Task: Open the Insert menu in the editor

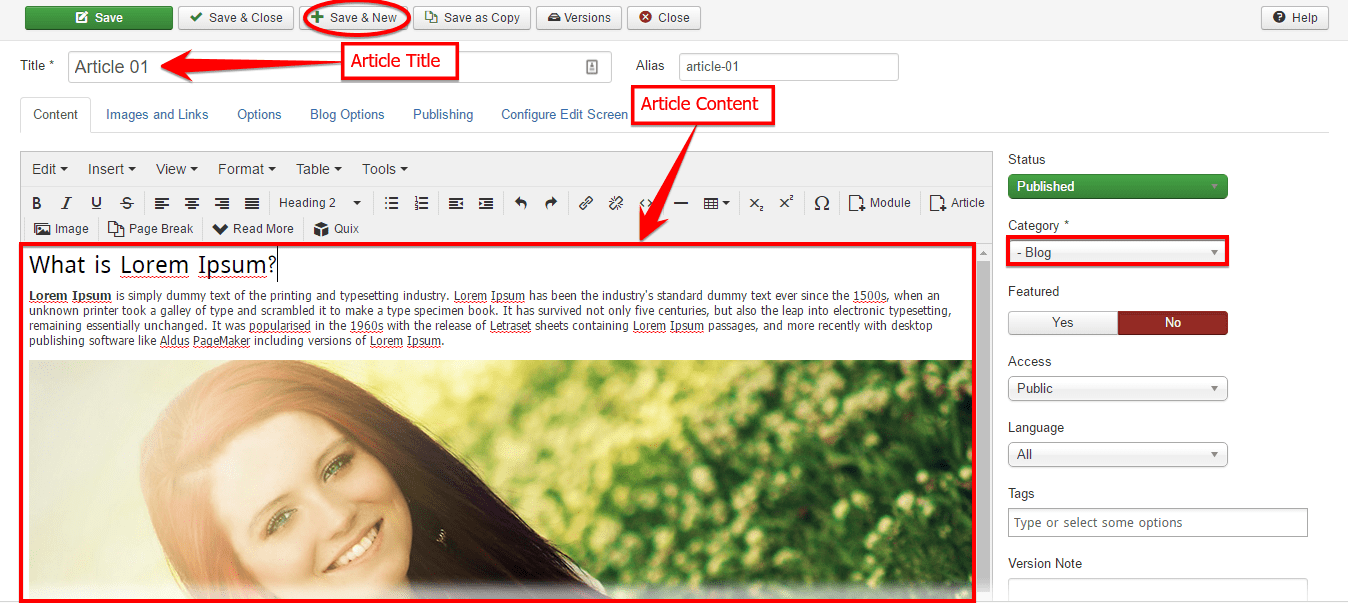Action: point(111,169)
